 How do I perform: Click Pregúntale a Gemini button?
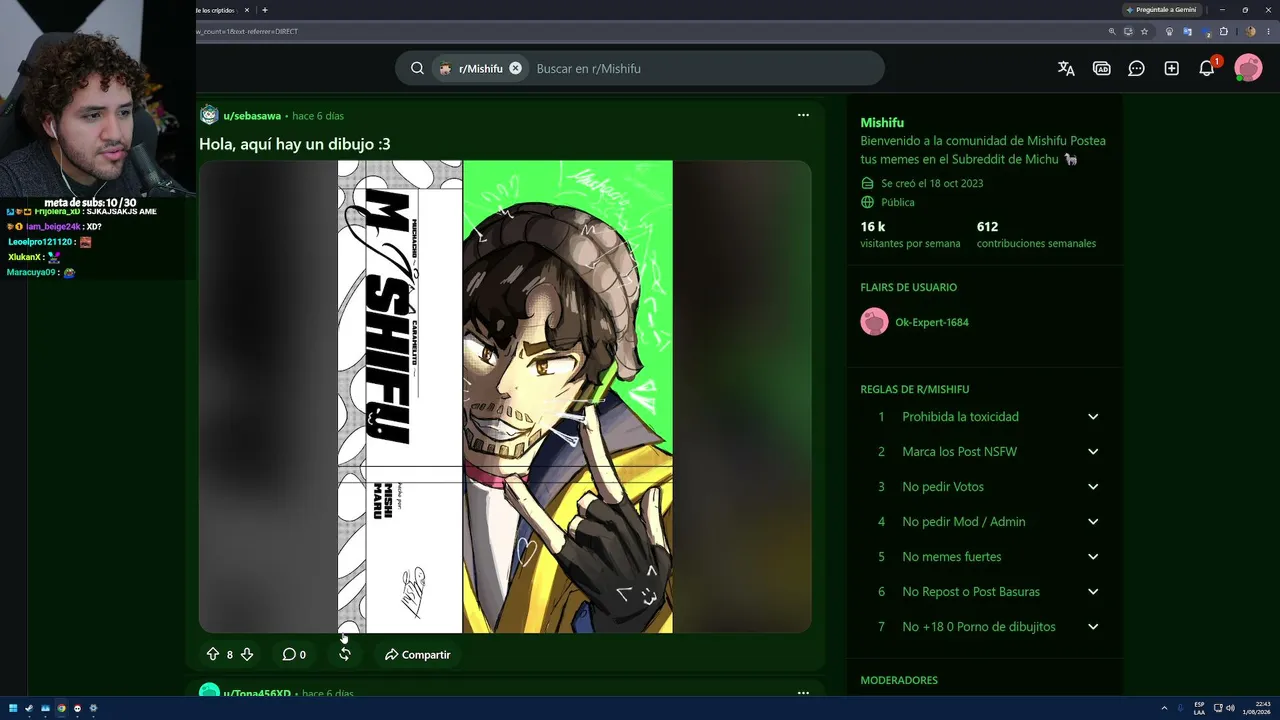1161,10
